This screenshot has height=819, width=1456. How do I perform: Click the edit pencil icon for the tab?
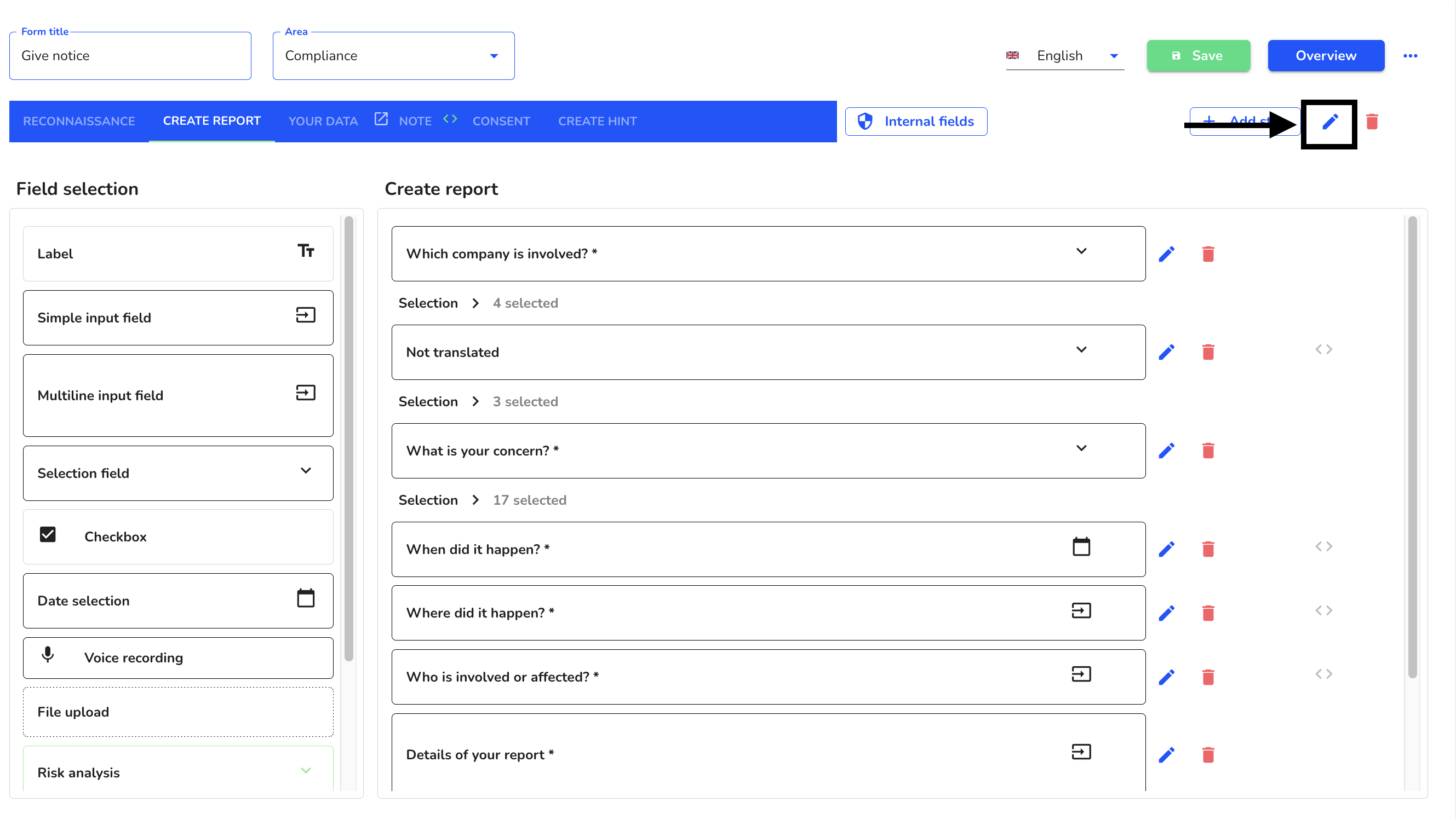1330,122
